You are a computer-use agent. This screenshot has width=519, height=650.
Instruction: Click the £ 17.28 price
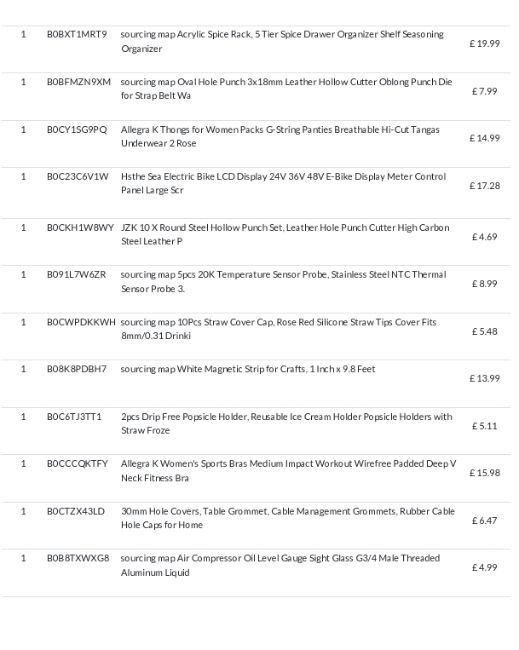pos(485,185)
